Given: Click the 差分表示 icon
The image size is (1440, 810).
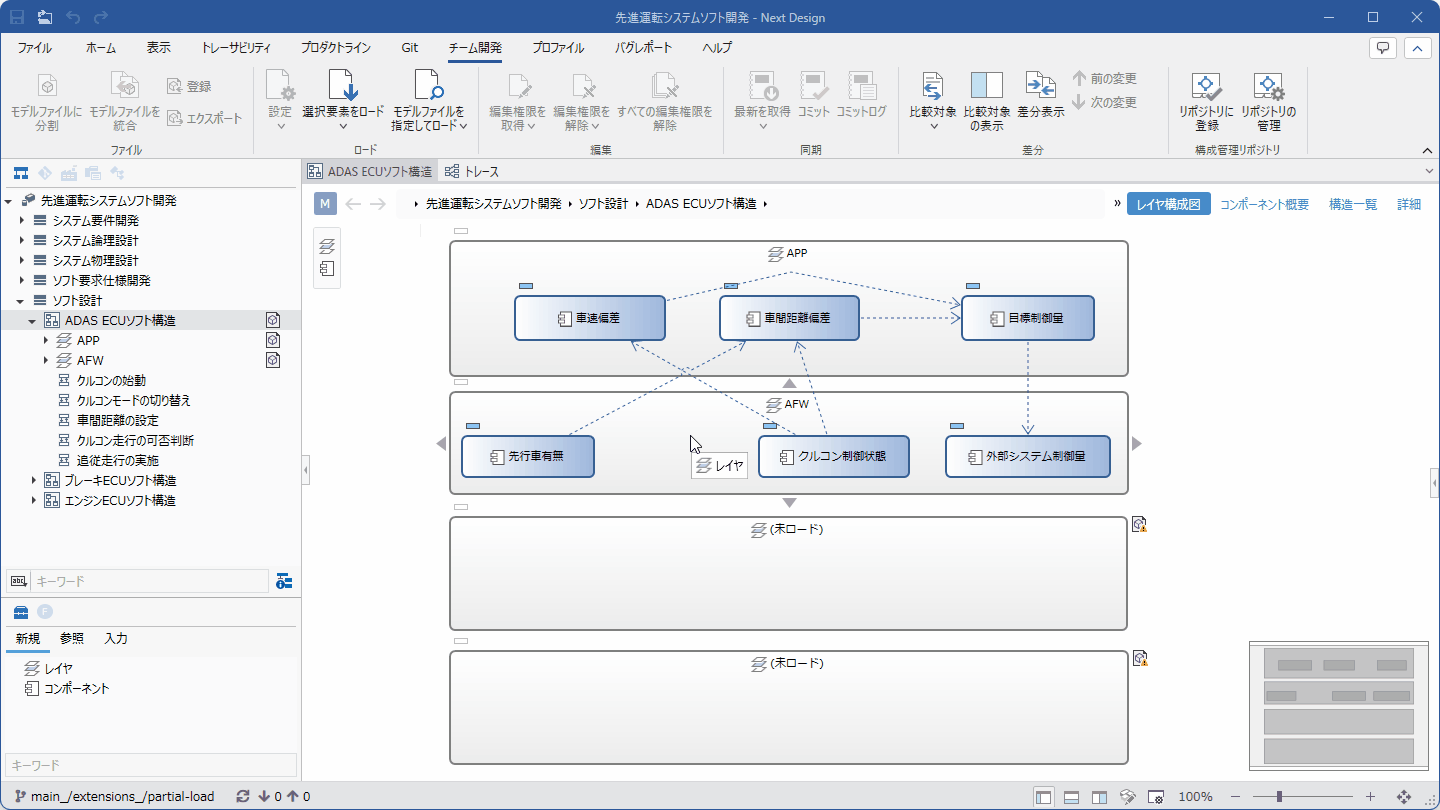Looking at the screenshot, I should click(x=1040, y=86).
